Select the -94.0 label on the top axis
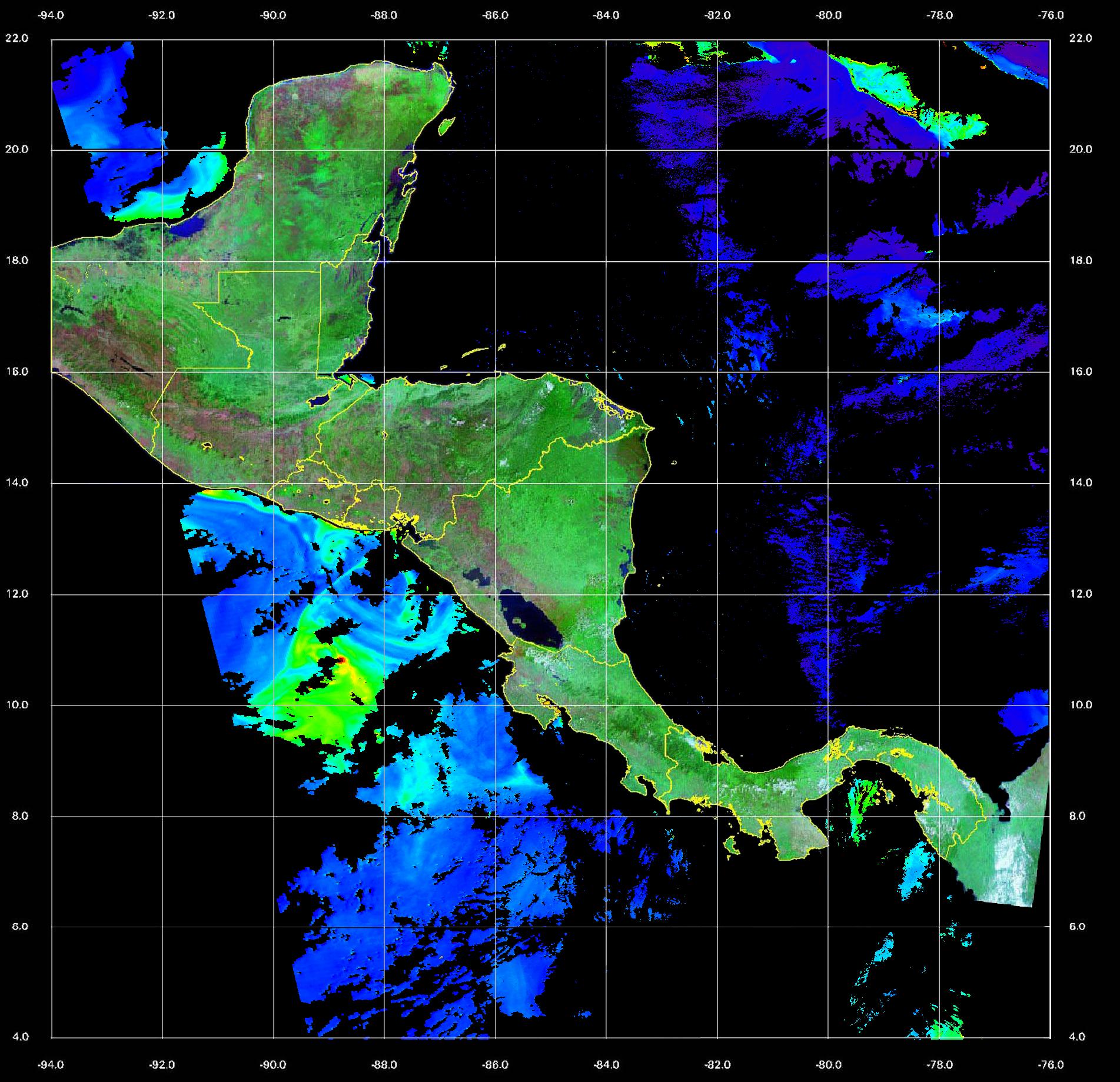1120x1082 pixels. click(51, 15)
